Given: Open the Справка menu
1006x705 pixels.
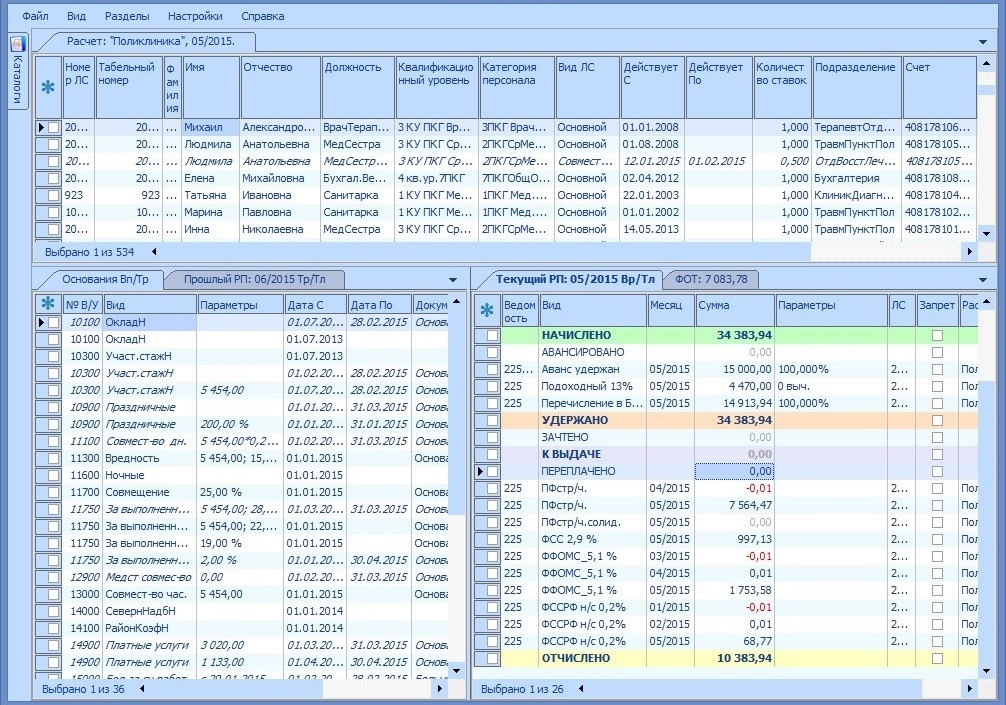Looking at the screenshot, I should click(262, 16).
